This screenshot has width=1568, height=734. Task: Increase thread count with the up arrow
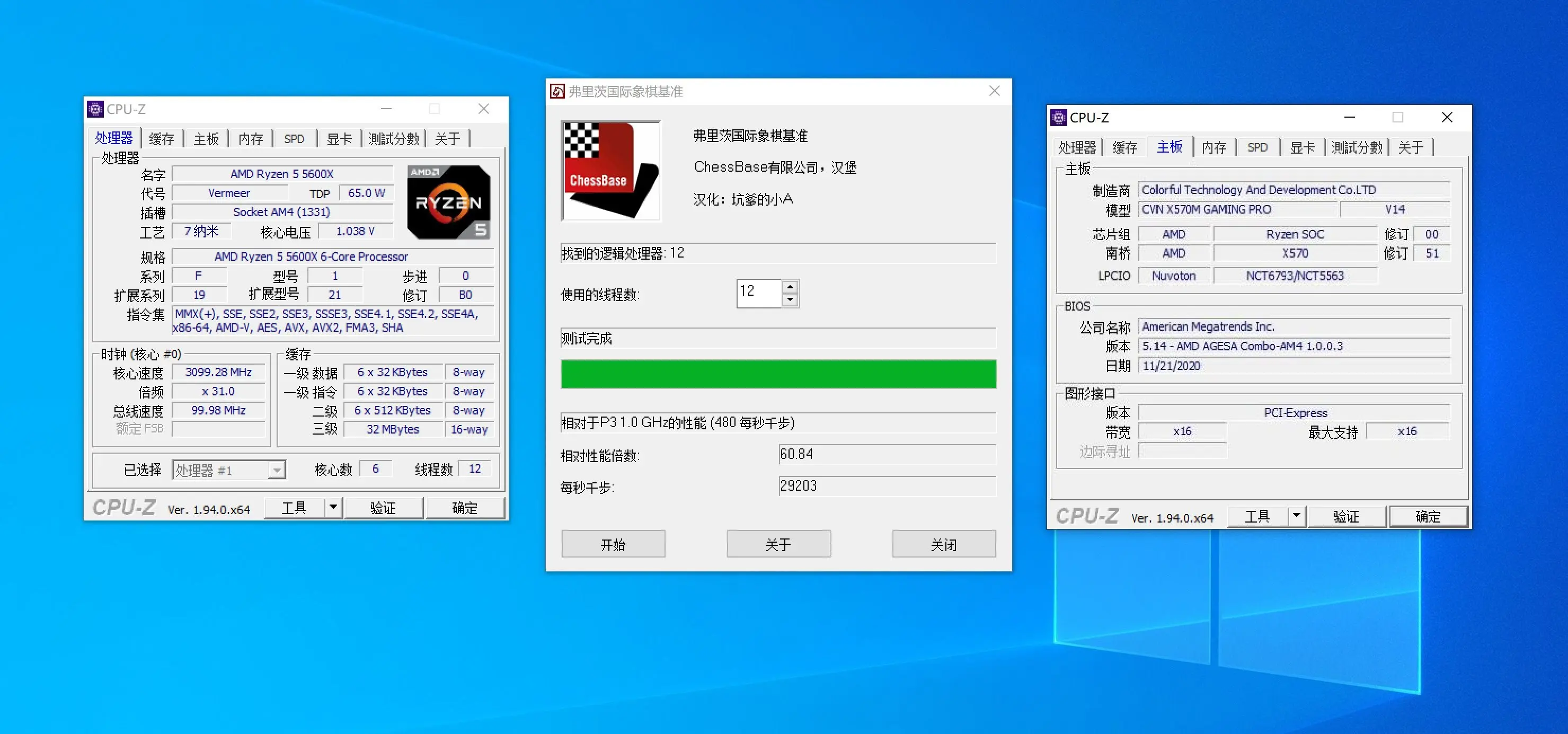tap(790, 287)
